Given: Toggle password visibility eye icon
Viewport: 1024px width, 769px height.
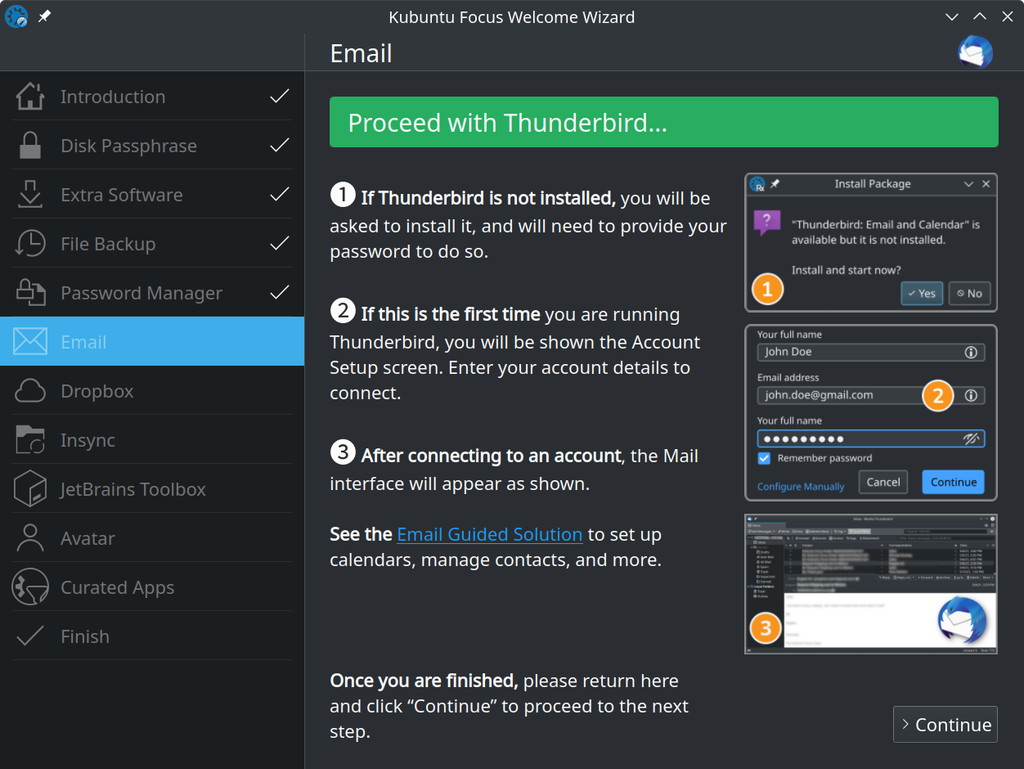Looking at the screenshot, I should pyautogui.click(x=971, y=439).
